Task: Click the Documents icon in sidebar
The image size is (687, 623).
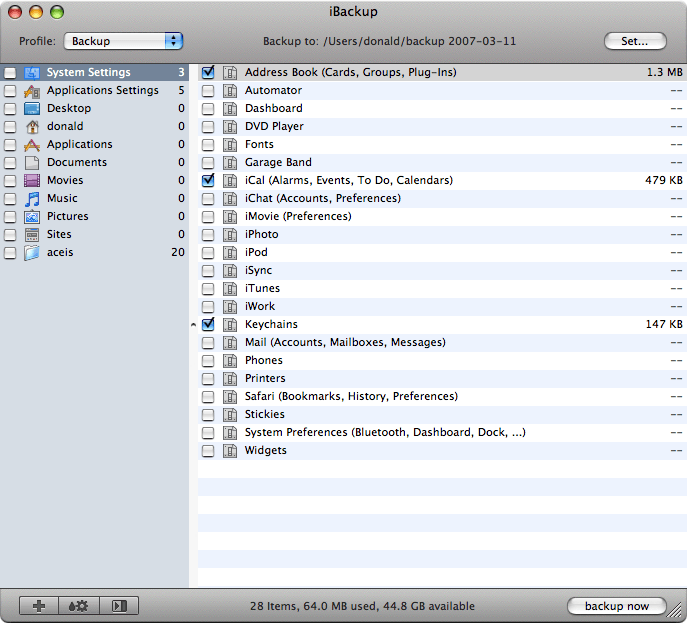Action: [x=32, y=163]
